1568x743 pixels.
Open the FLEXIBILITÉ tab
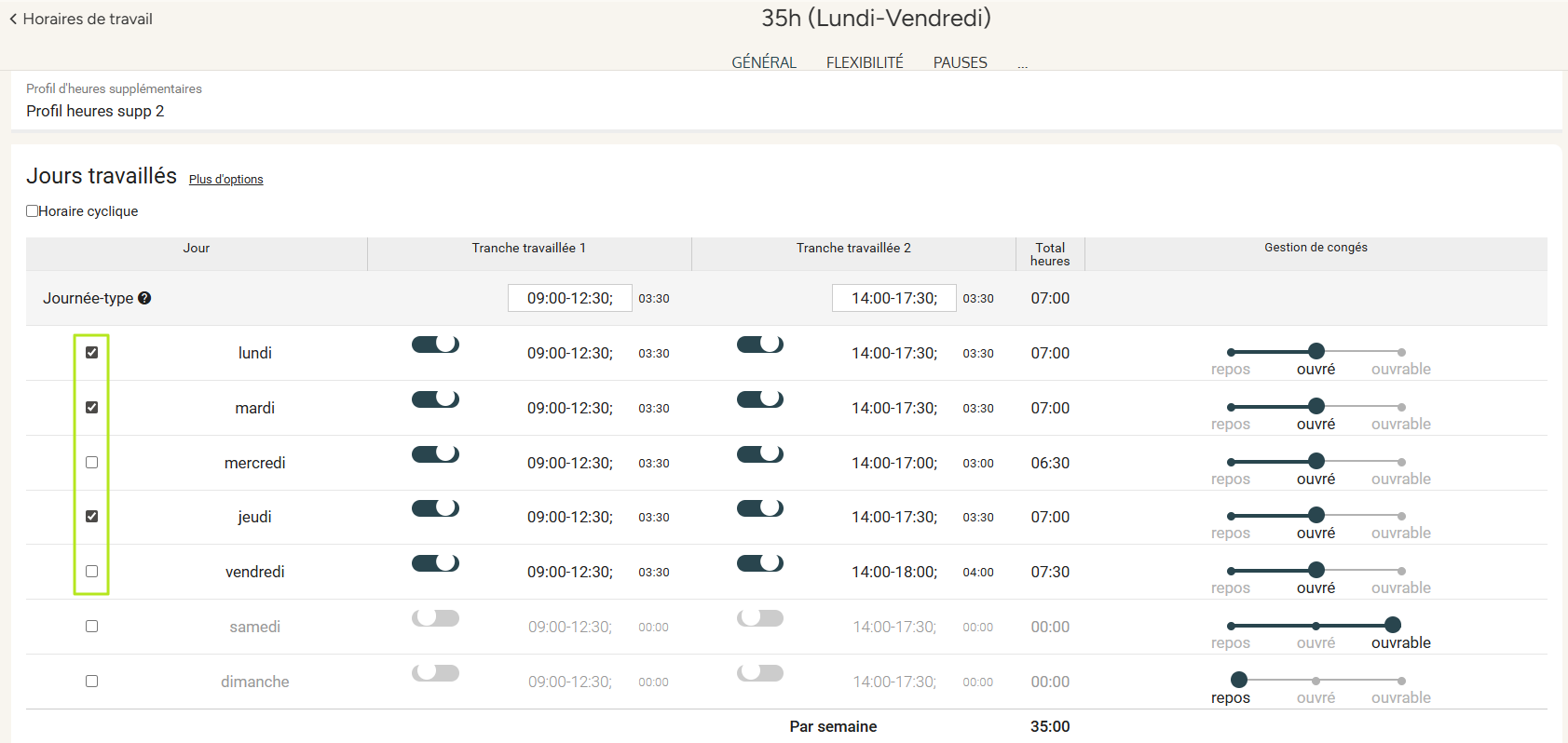(864, 62)
